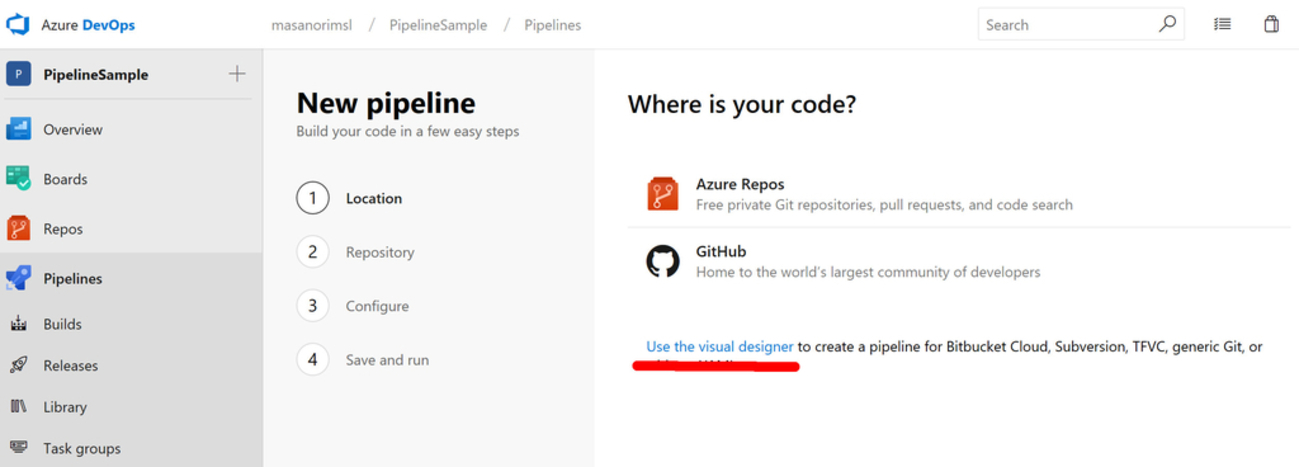Click the Configure step label
1299x467 pixels.
(x=377, y=306)
